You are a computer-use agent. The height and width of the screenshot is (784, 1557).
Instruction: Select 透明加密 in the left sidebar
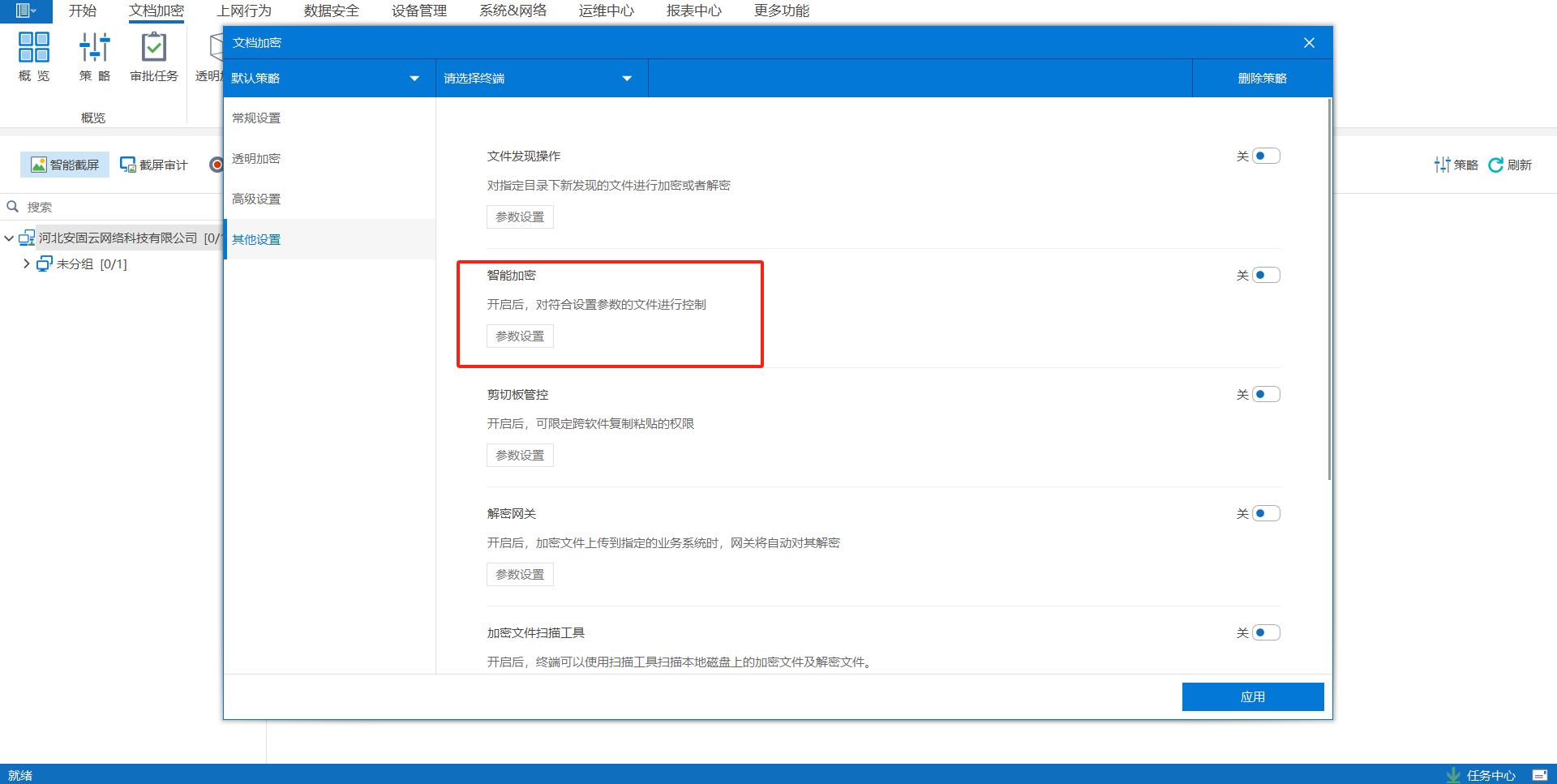256,158
